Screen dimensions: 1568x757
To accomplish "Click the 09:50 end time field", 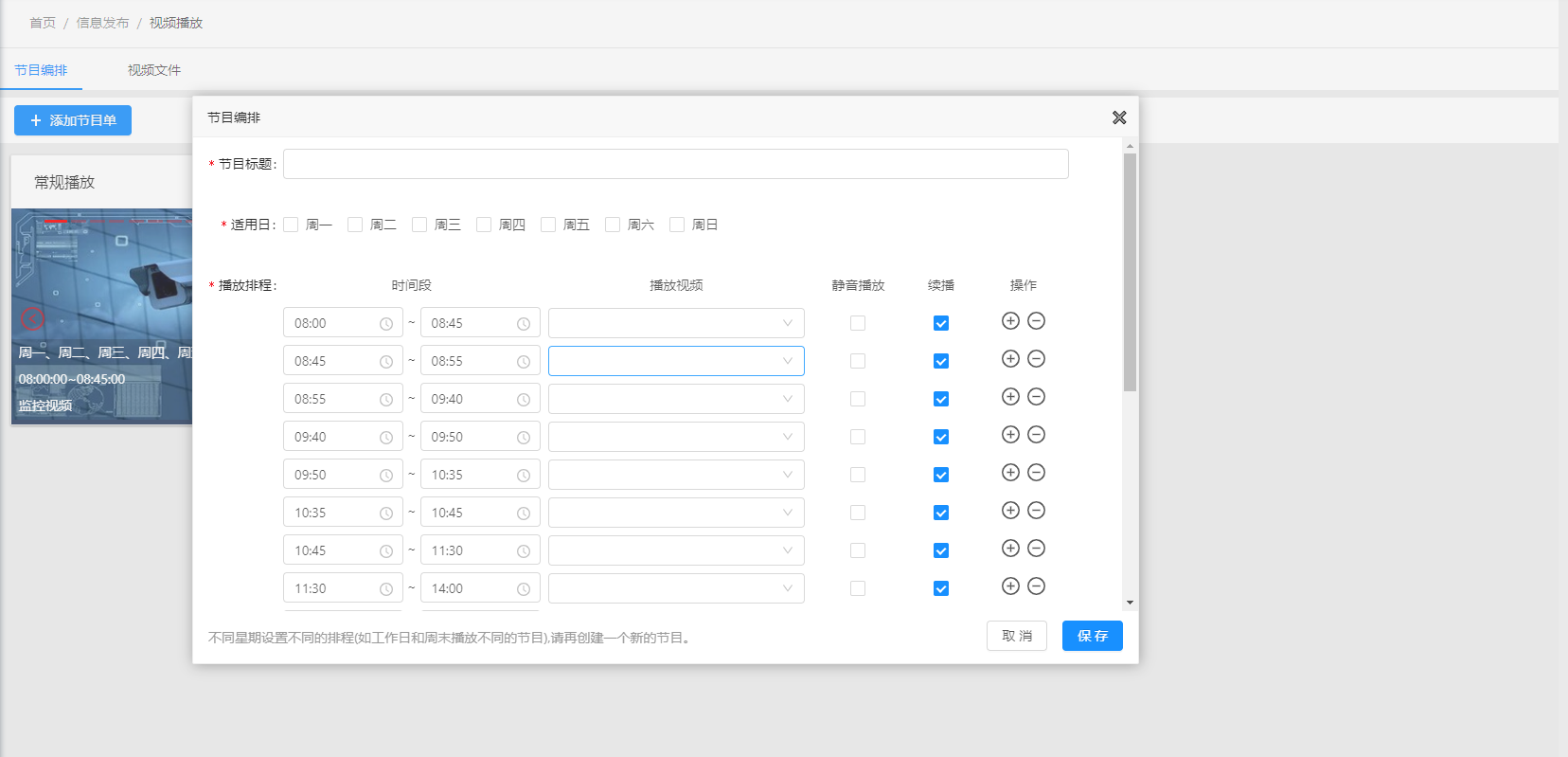I will click(480, 437).
